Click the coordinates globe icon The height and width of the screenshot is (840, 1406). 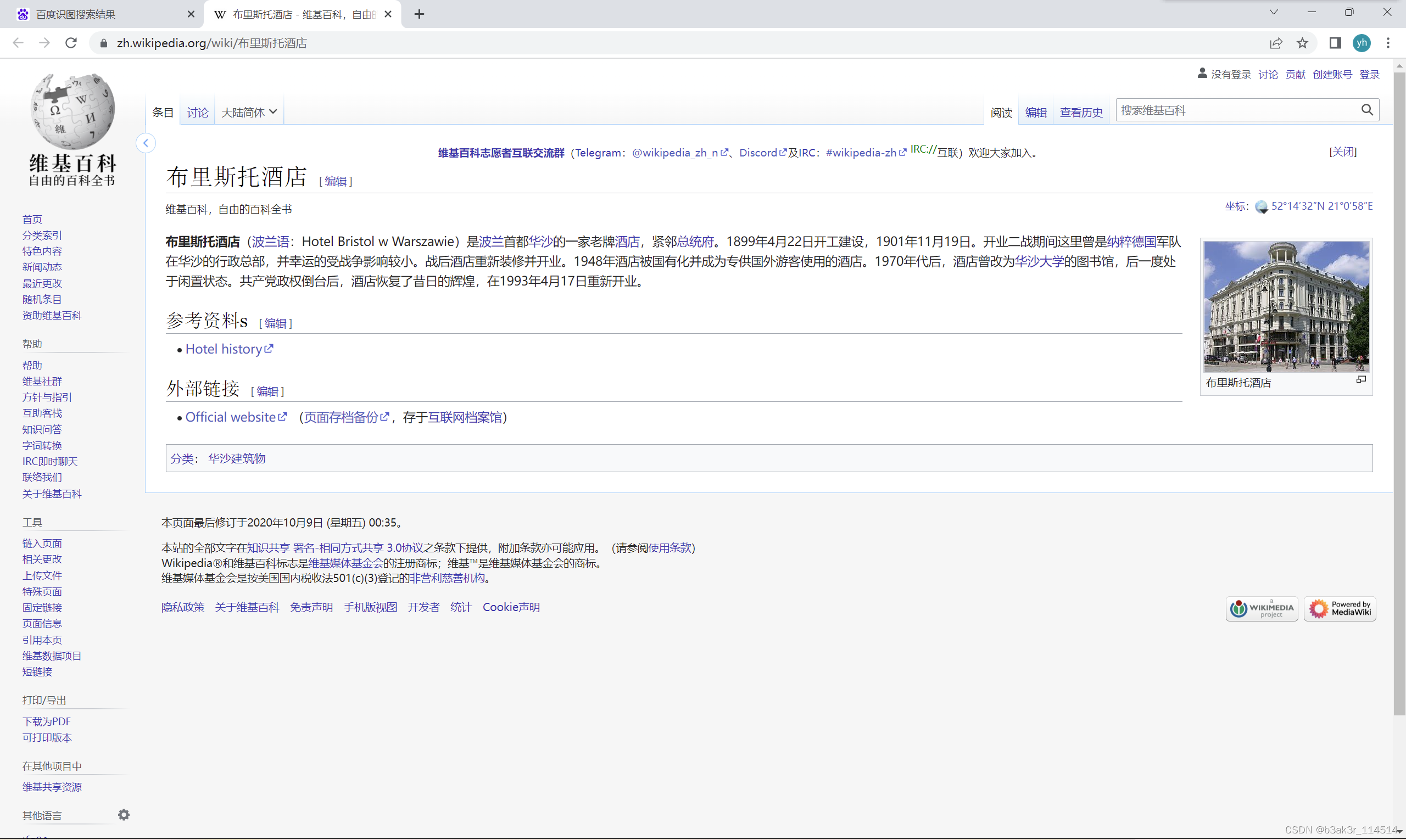tap(1261, 206)
